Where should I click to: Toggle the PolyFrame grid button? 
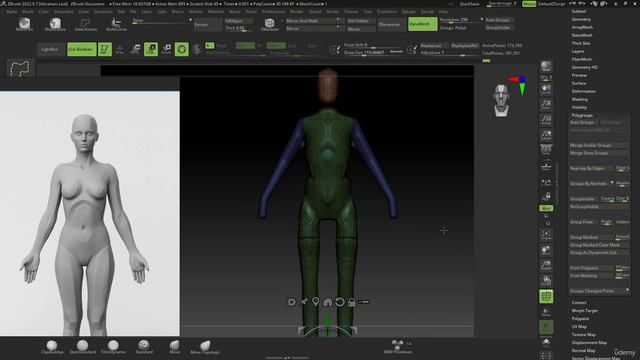(546, 296)
